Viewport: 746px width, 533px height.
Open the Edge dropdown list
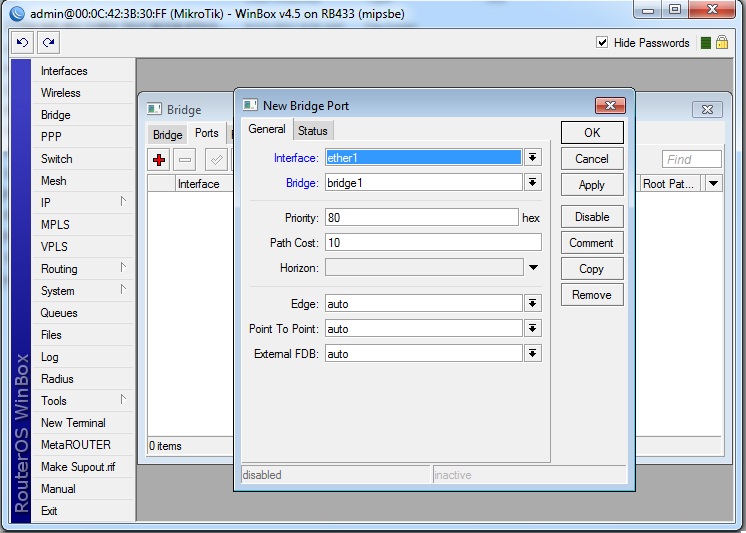tap(533, 303)
